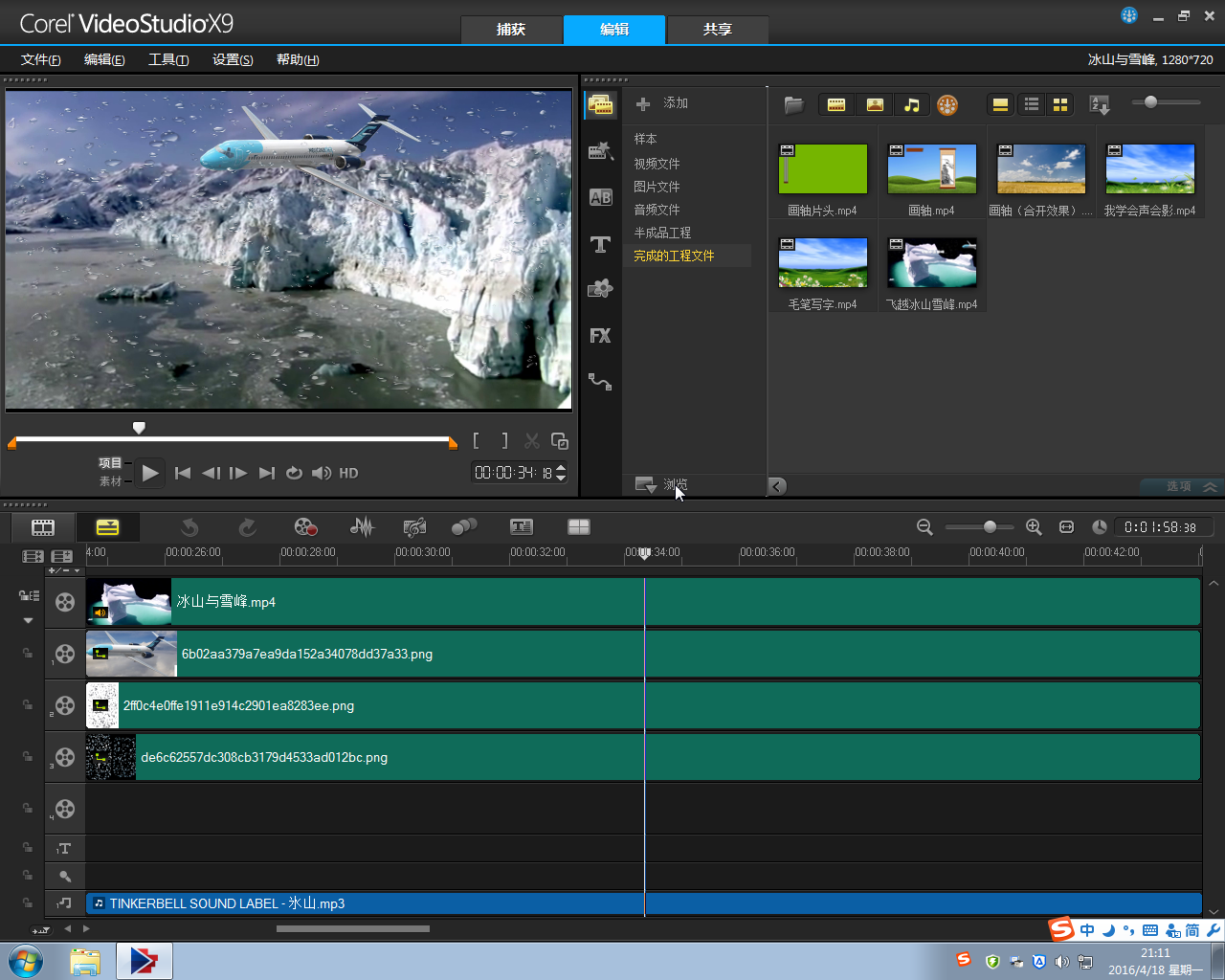Screen dimensions: 1225x980
Task: Open the Multi-Camera Editor tool
Action: pos(579,527)
